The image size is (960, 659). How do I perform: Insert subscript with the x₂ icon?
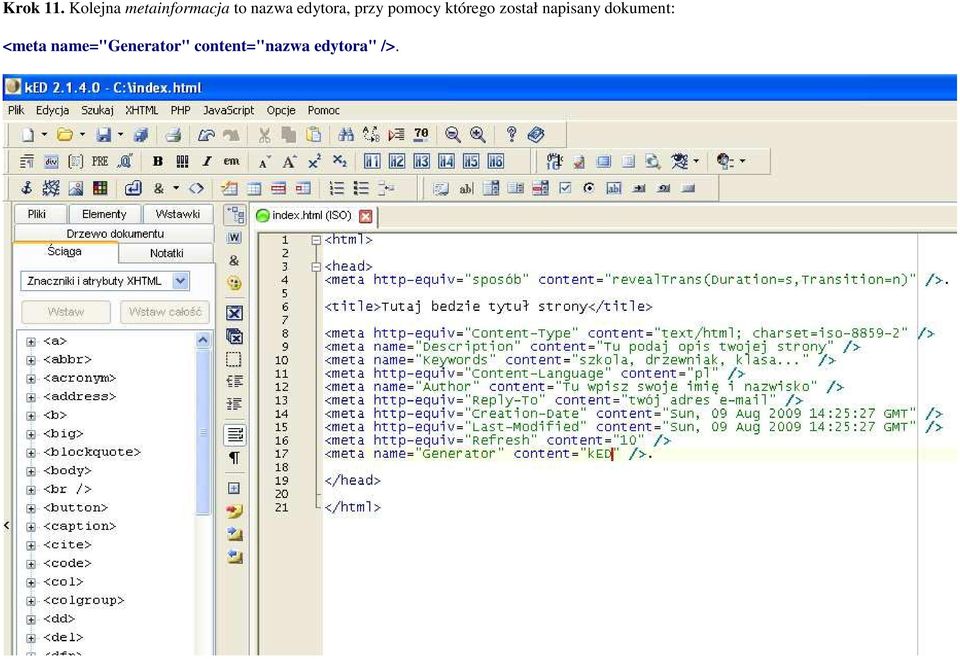point(340,162)
